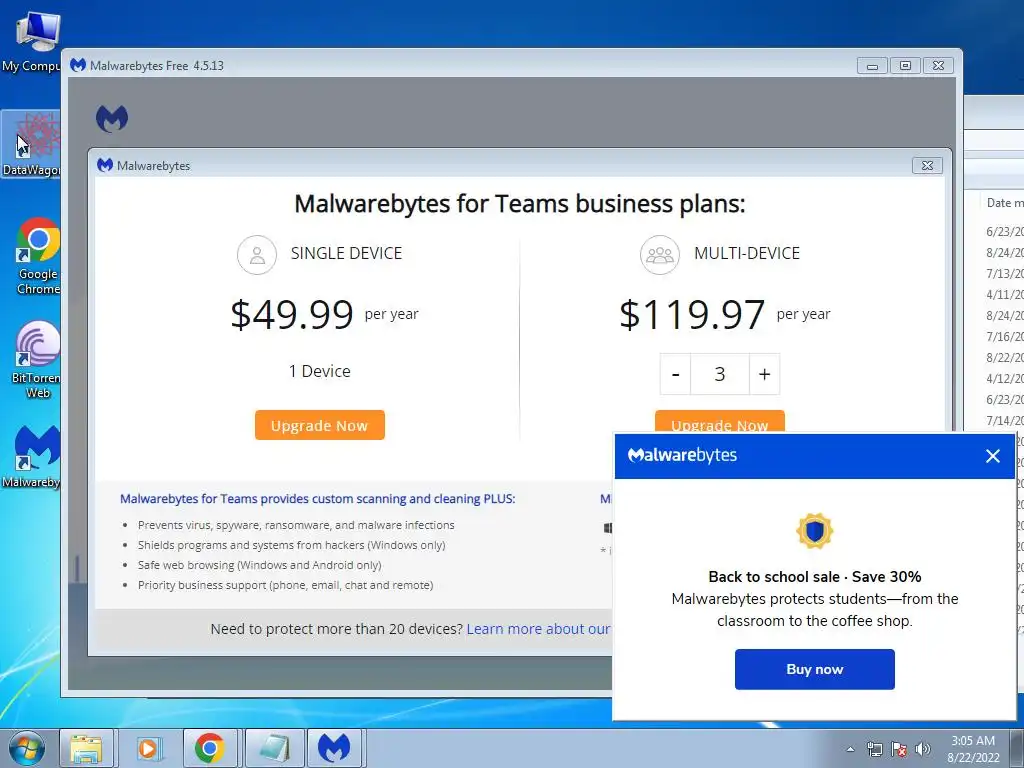Open the Windows Start menu
Viewport: 1024px width, 768px height.
click(x=26, y=748)
